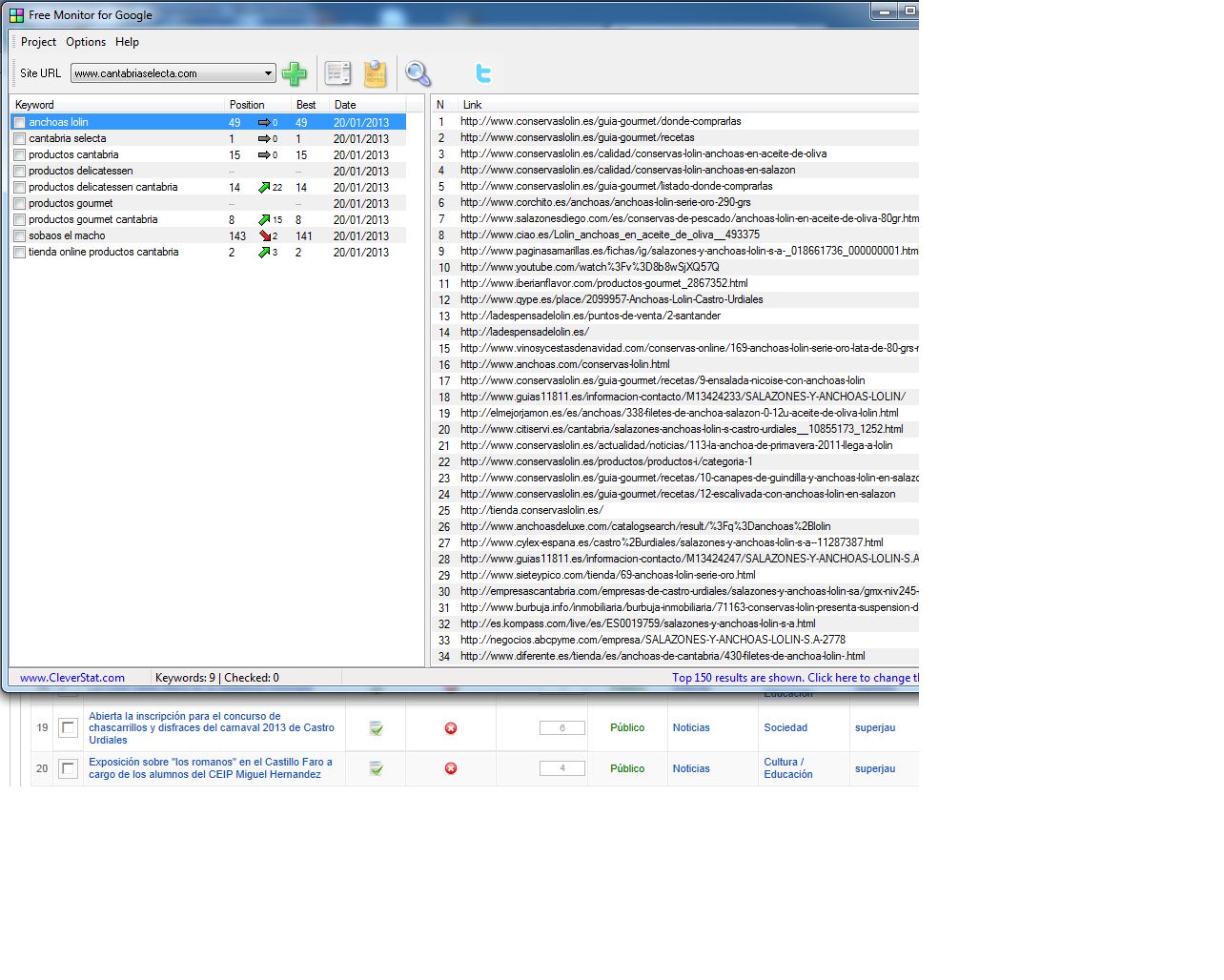1224x980 pixels.
Task: Click the Noticias link in row 19
Action: (691, 728)
